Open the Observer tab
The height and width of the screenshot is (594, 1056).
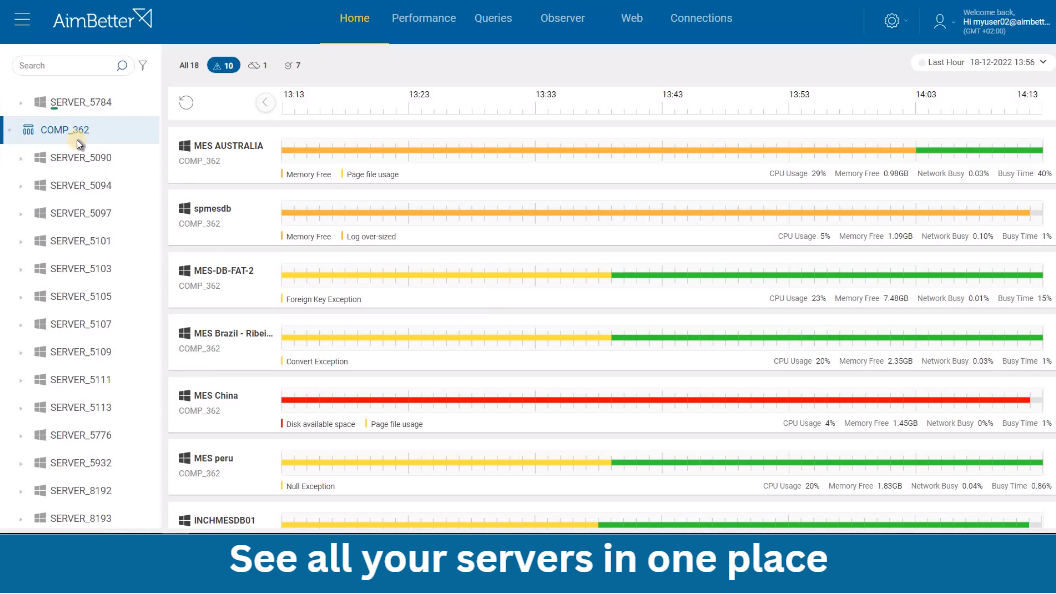coord(562,18)
